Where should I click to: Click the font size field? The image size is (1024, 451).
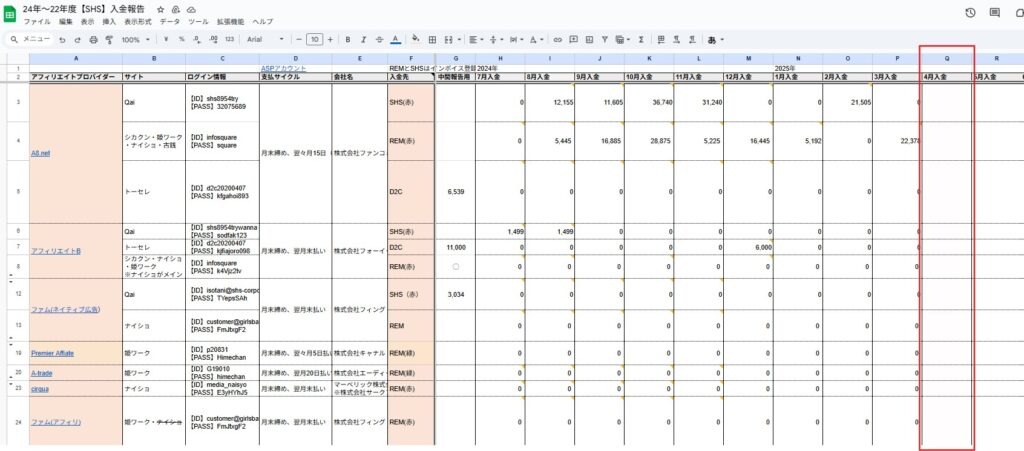coord(314,40)
